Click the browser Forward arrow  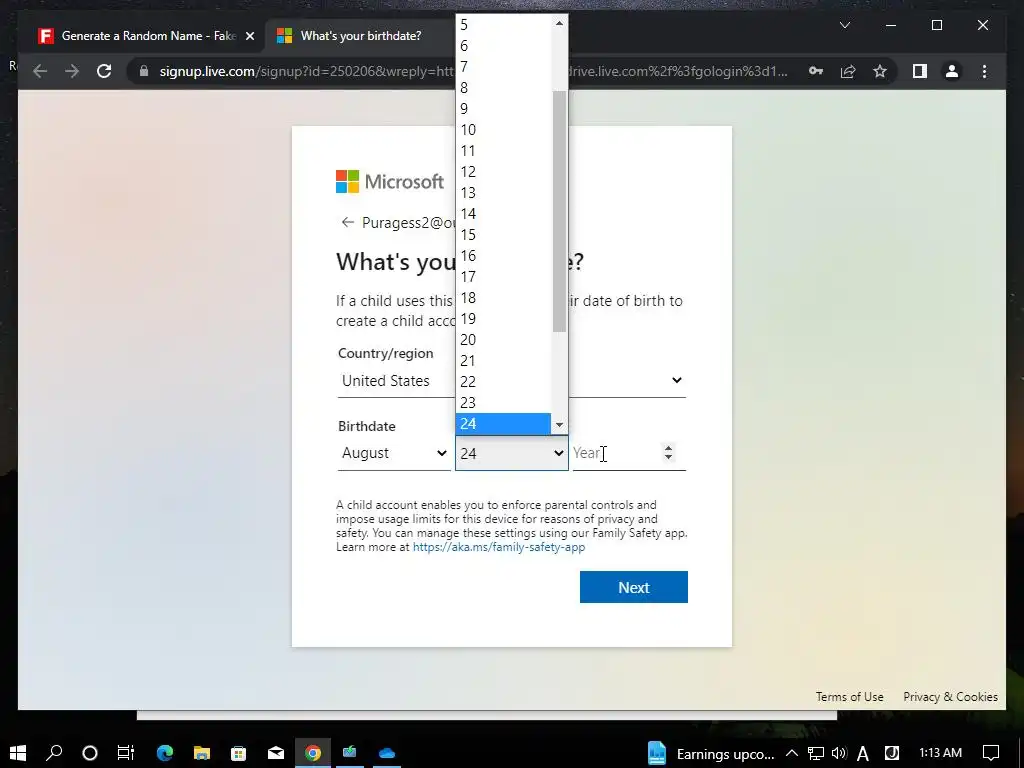[72, 71]
